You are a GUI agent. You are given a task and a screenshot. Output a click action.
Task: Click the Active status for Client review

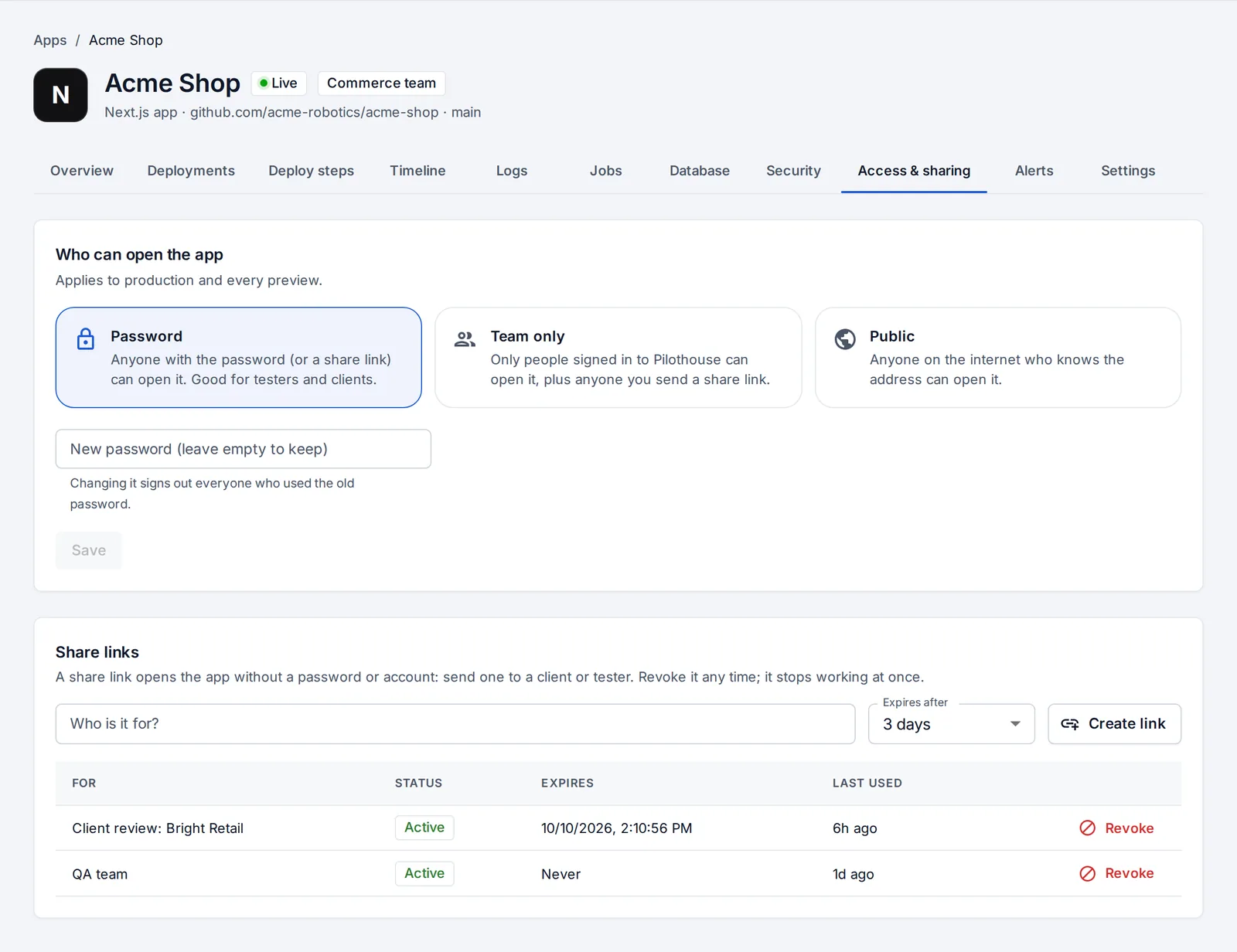tap(424, 828)
